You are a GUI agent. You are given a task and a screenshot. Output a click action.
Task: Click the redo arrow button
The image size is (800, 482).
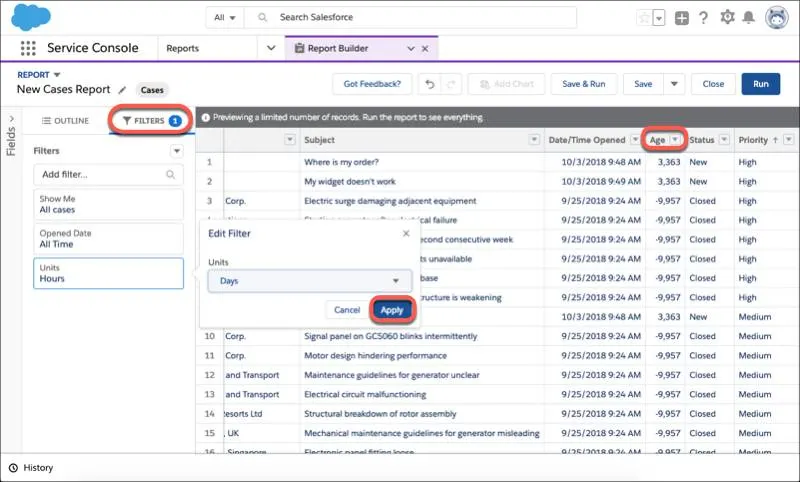point(451,84)
